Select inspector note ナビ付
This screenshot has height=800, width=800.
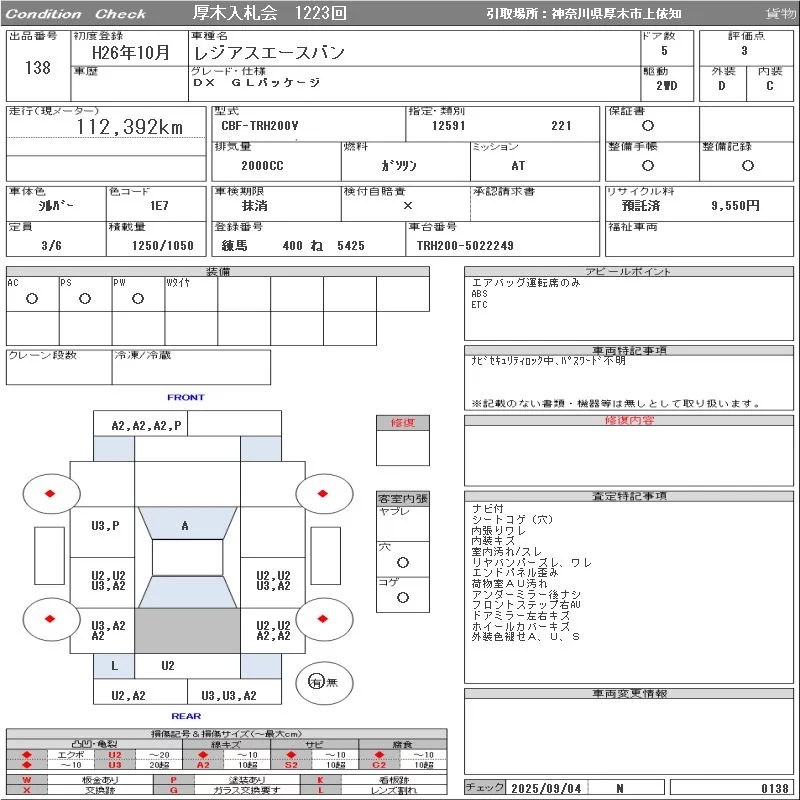point(488,509)
